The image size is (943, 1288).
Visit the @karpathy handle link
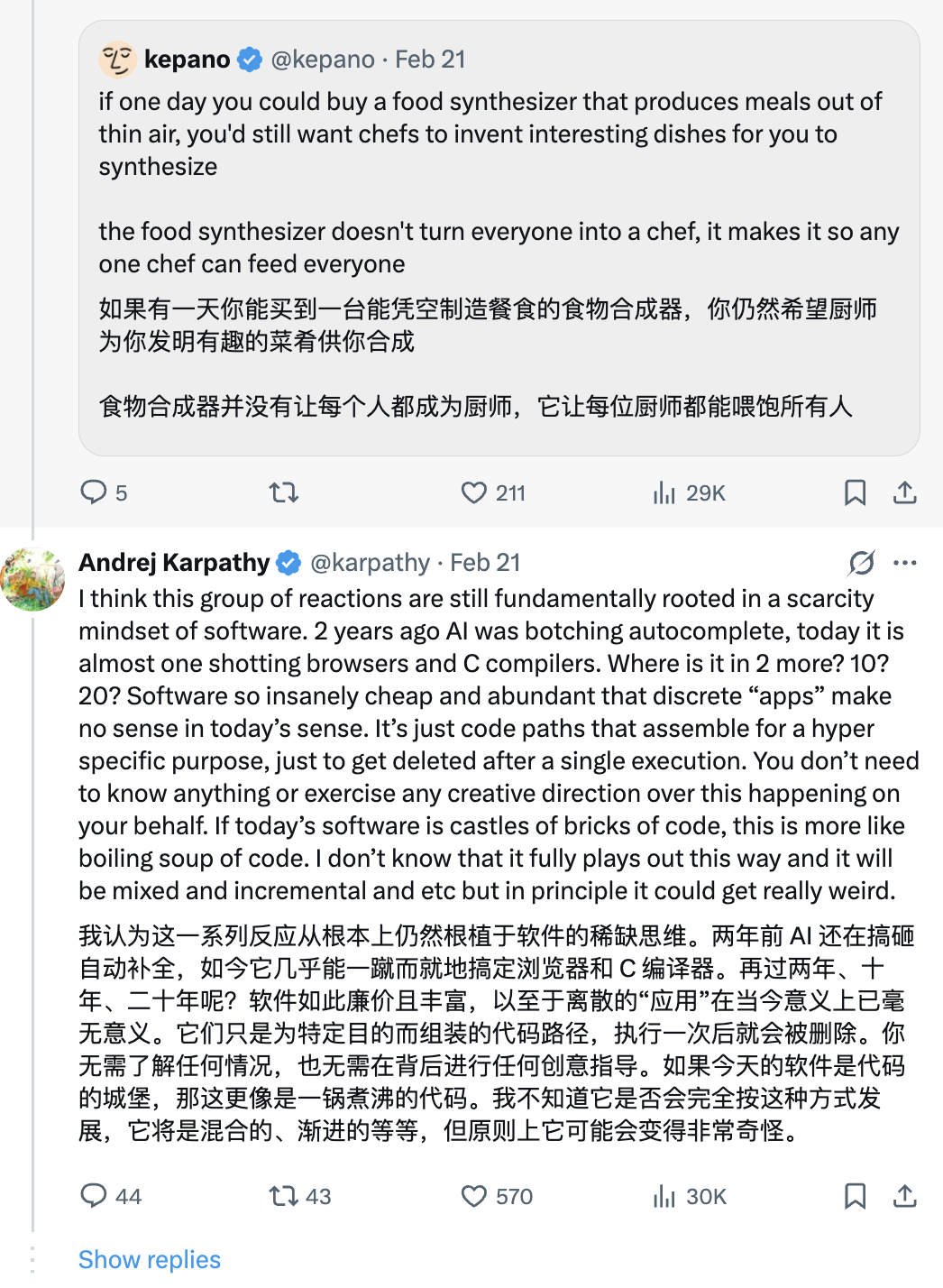tap(370, 563)
